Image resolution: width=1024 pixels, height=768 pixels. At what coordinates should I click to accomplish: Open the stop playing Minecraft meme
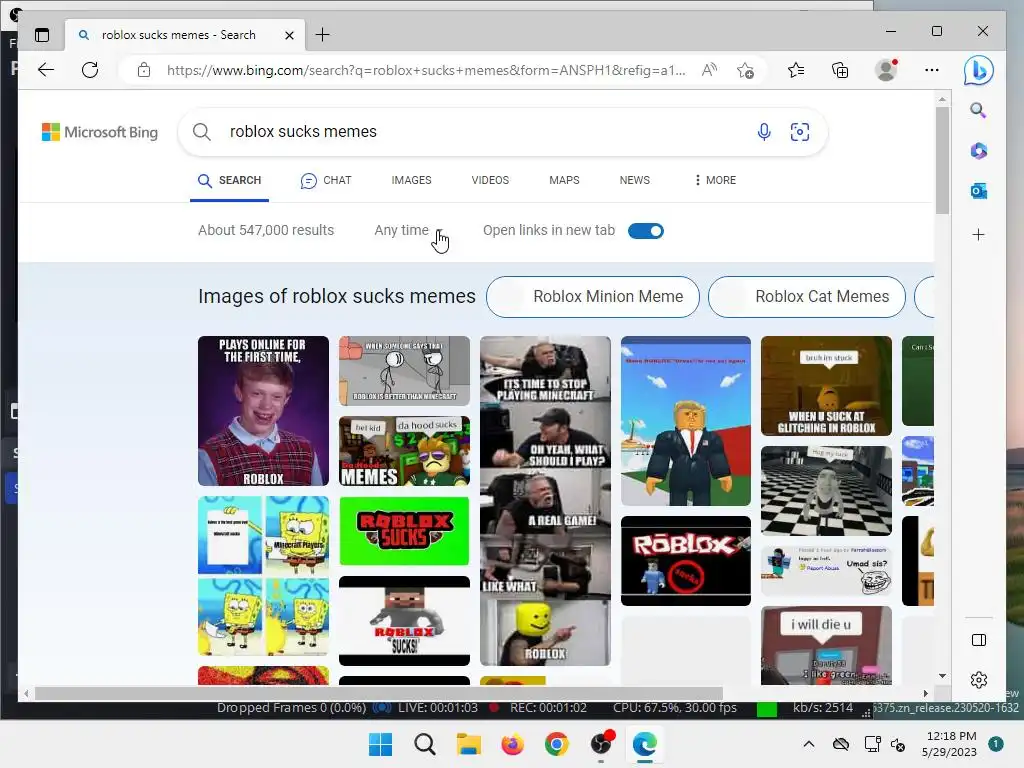click(x=545, y=501)
